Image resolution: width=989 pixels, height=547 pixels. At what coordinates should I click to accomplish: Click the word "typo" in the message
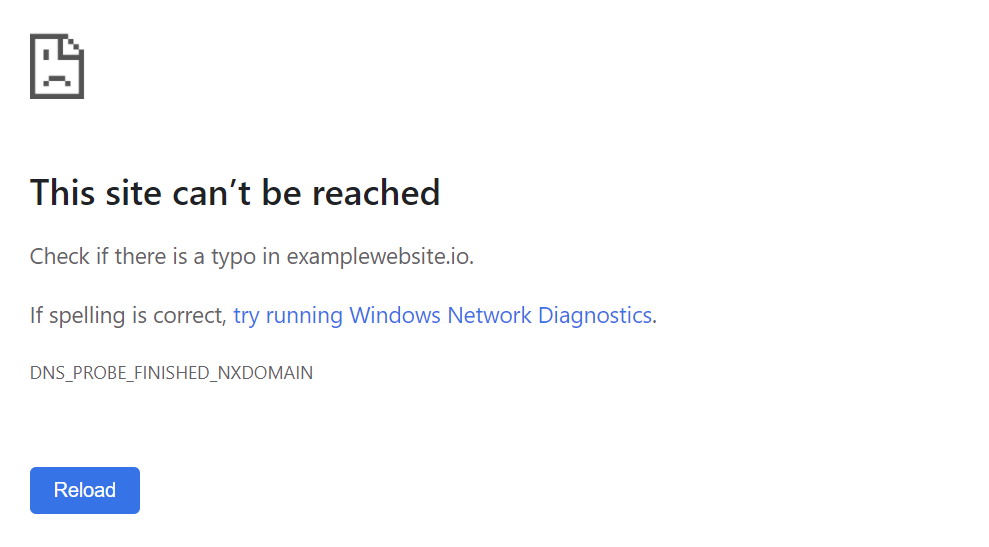pos(233,257)
